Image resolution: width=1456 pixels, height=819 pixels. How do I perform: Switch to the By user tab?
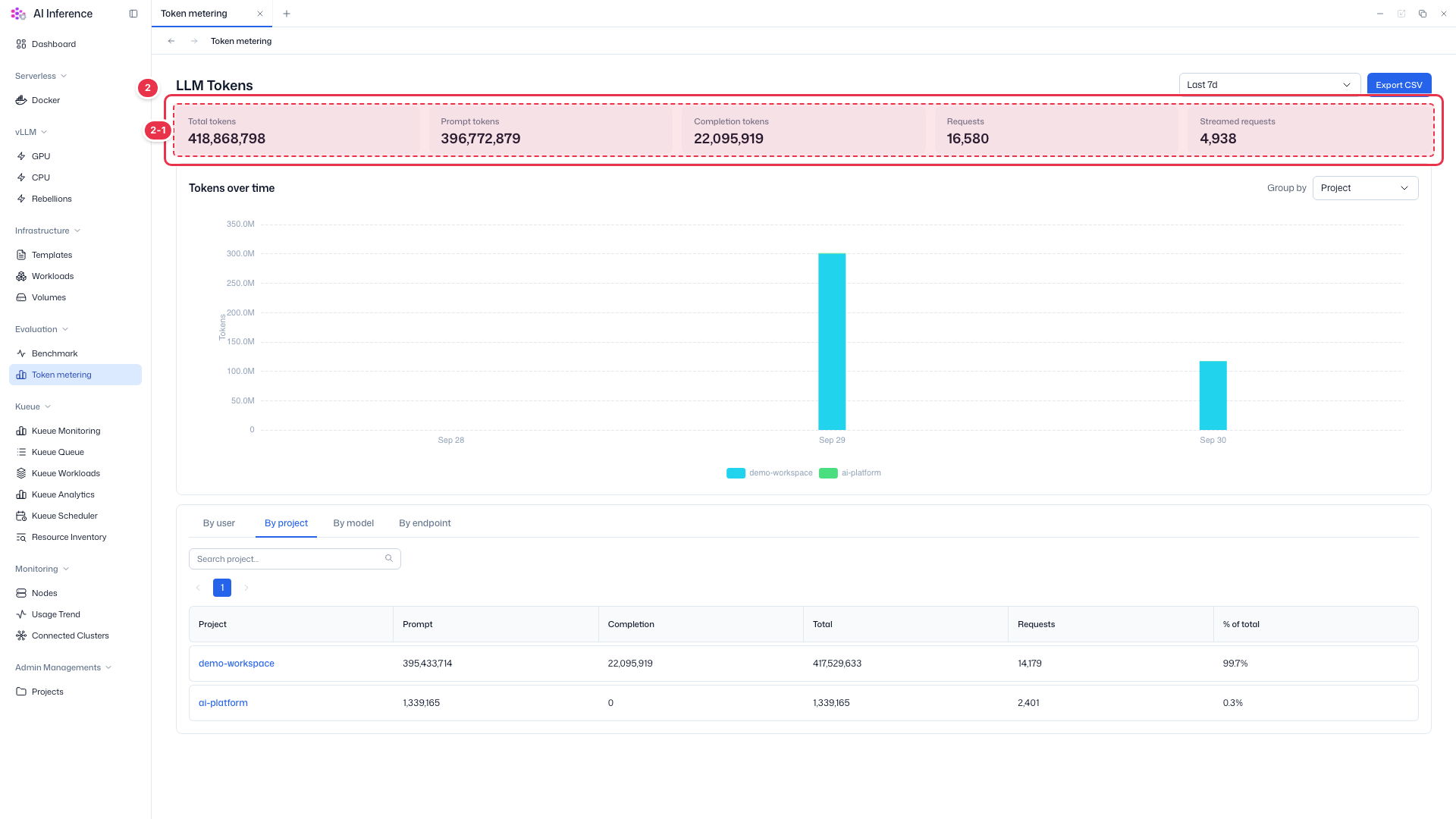coord(219,523)
